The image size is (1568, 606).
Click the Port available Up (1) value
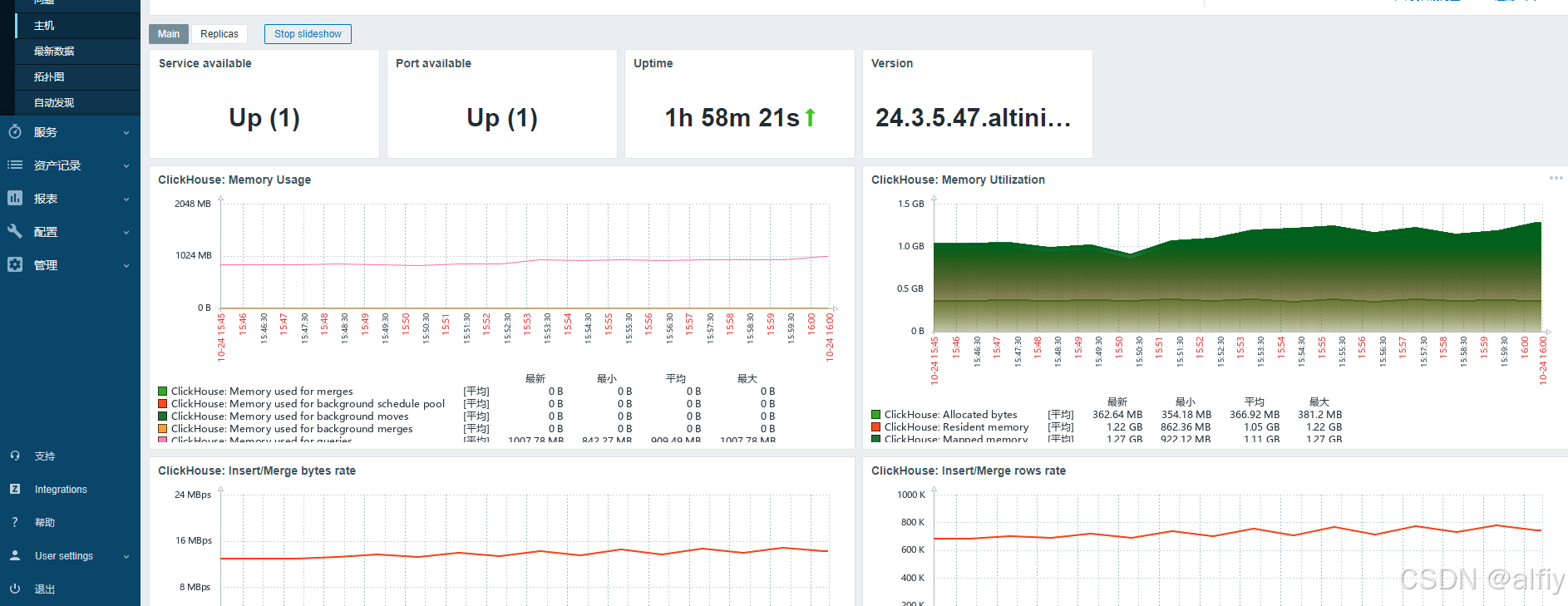pos(502,118)
